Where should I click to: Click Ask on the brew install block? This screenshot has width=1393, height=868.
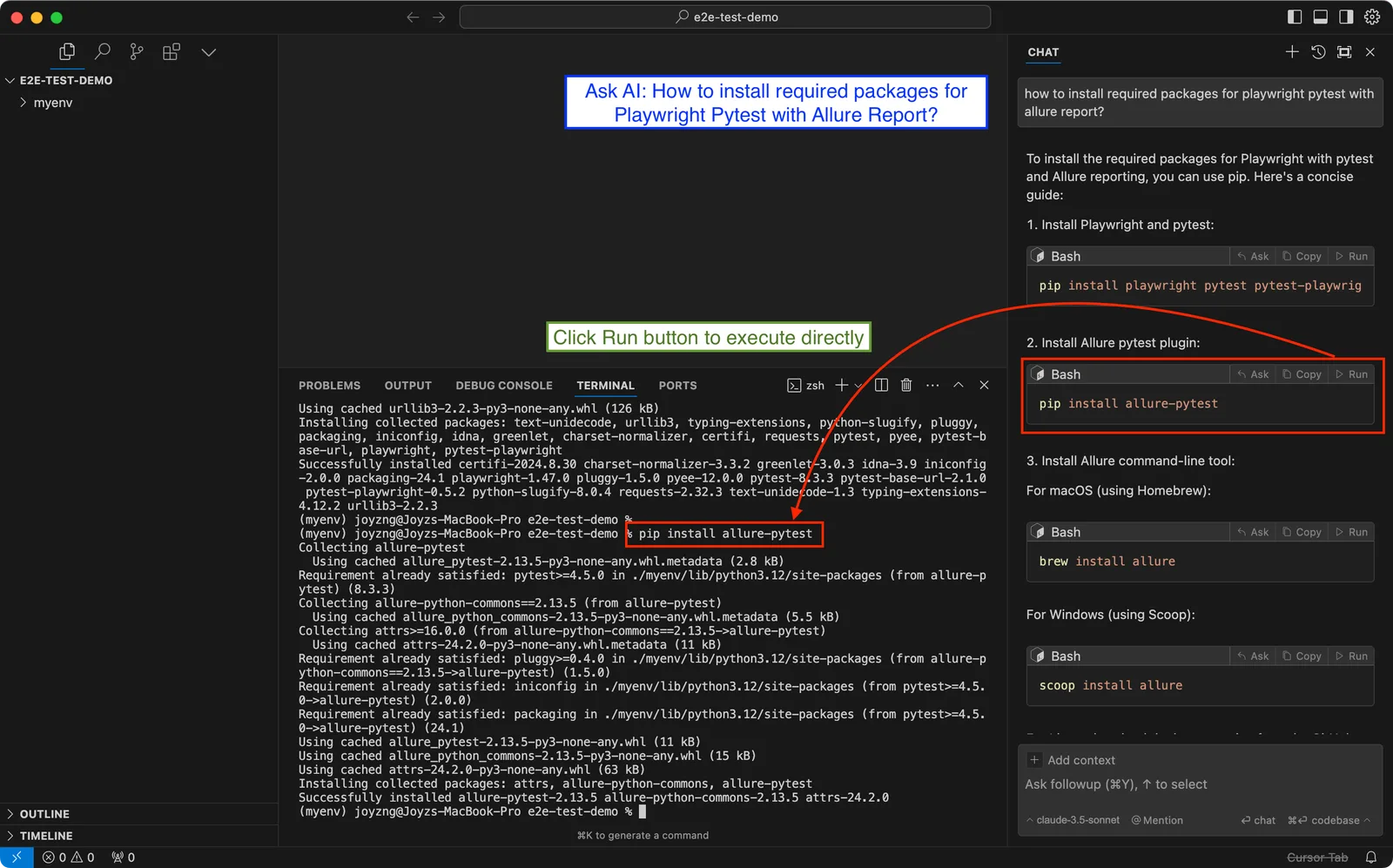(1253, 532)
